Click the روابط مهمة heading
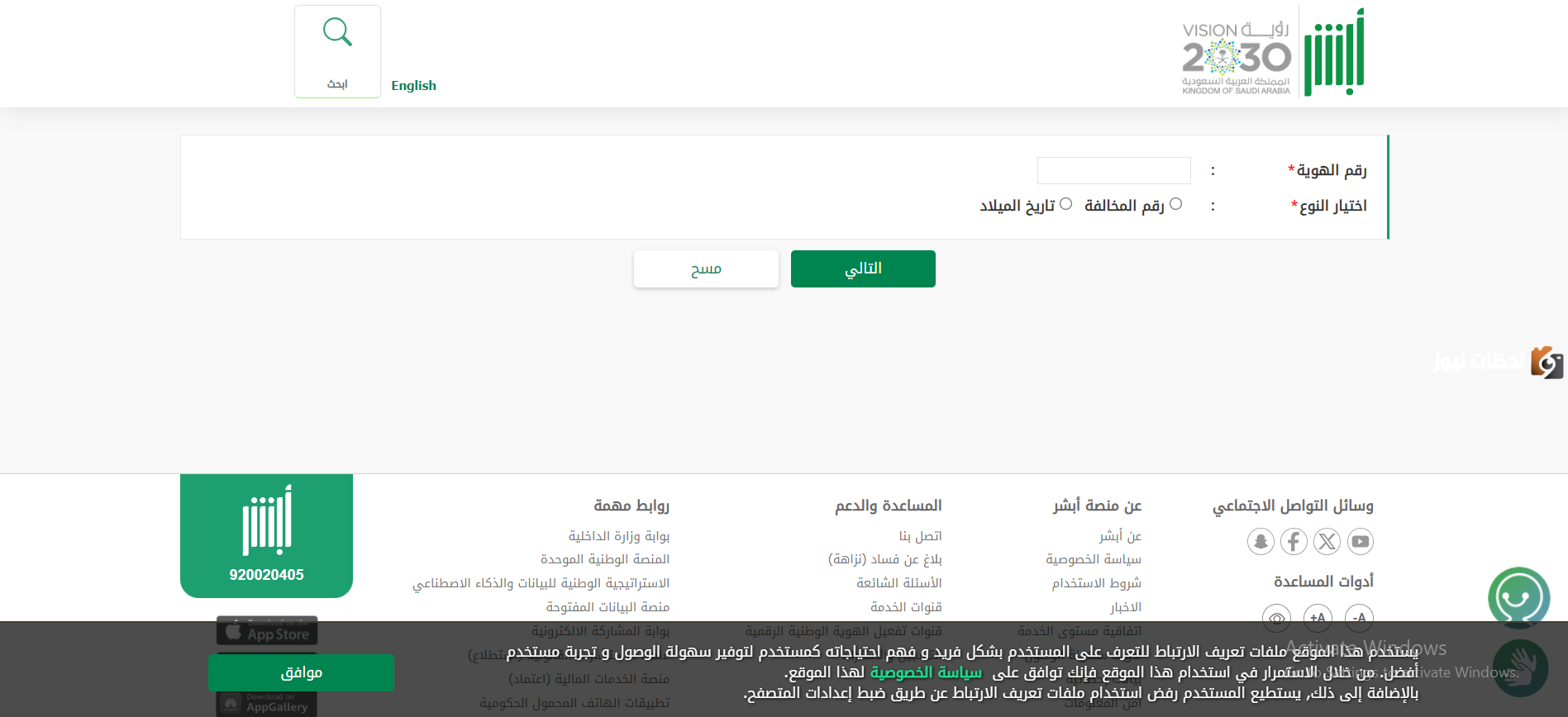 click(x=631, y=506)
